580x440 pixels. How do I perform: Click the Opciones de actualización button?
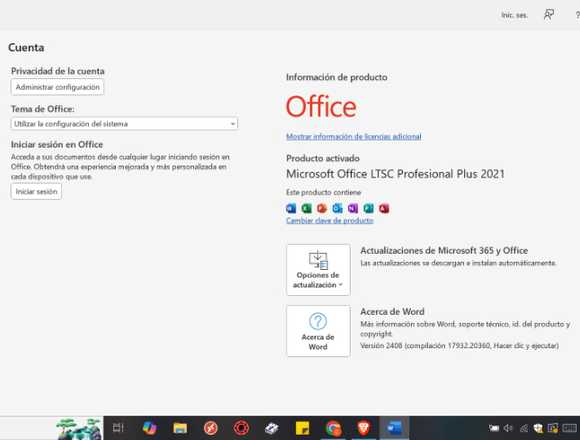[318, 270]
